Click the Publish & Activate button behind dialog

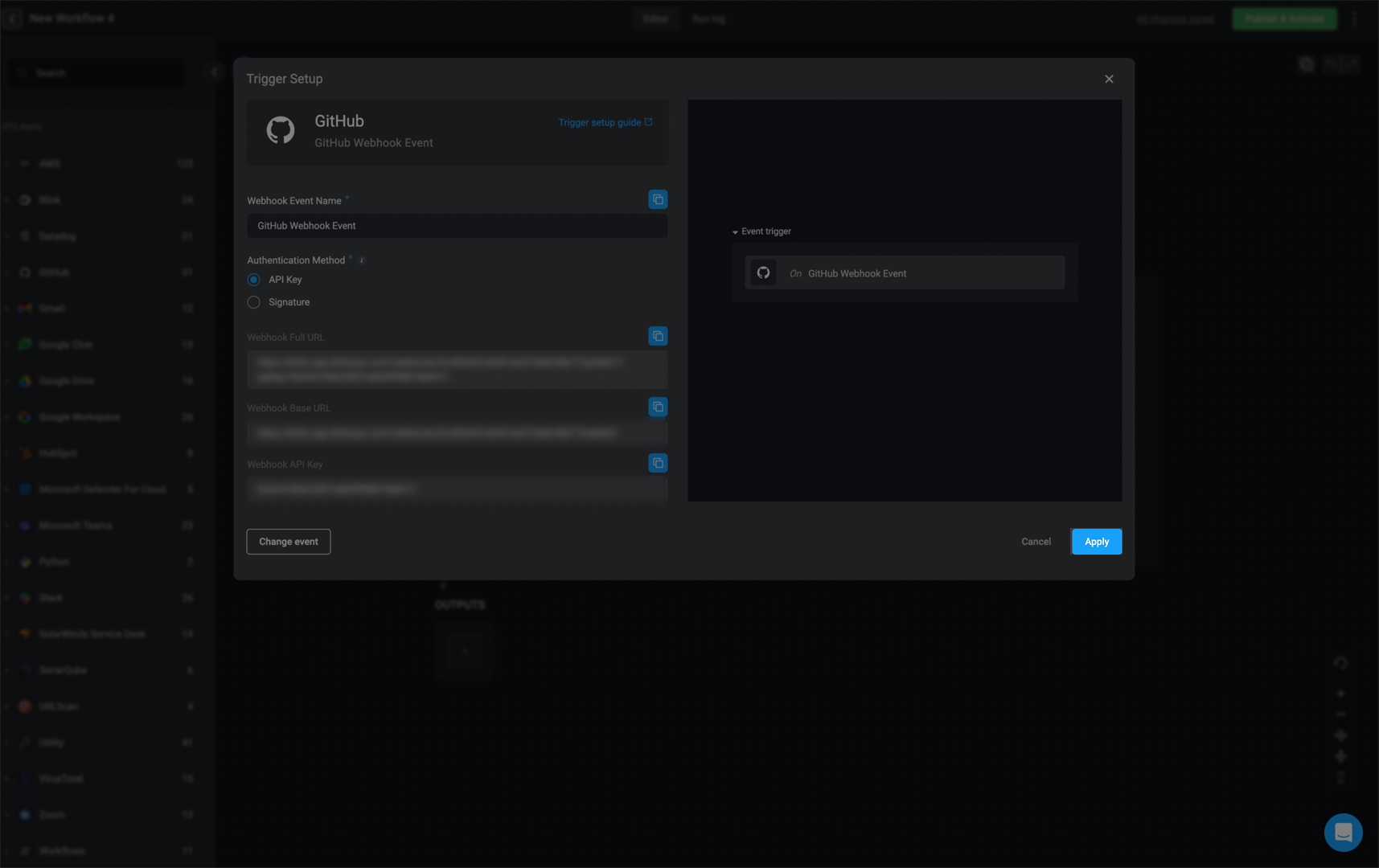click(x=1284, y=18)
